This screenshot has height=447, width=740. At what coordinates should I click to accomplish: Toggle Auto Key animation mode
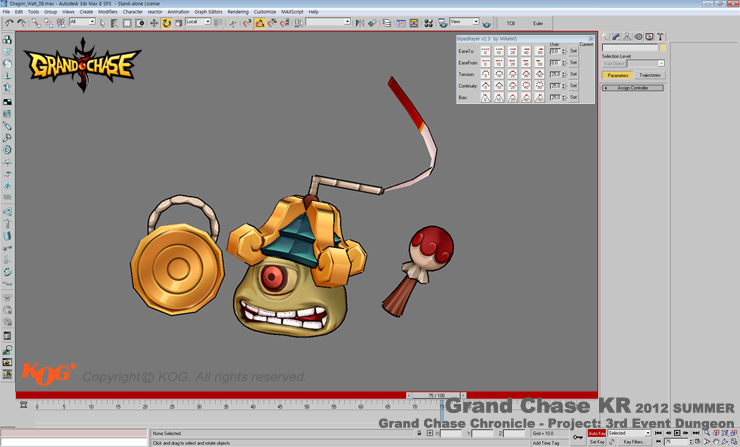596,433
